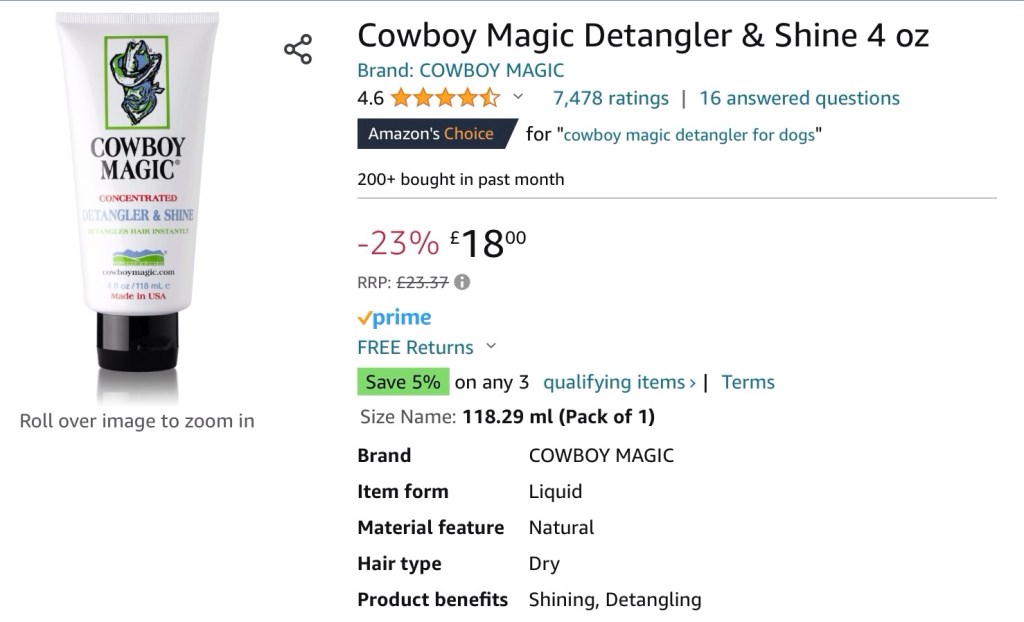Click the £18.00 price
Screen dimensions: 1024x622
point(487,243)
